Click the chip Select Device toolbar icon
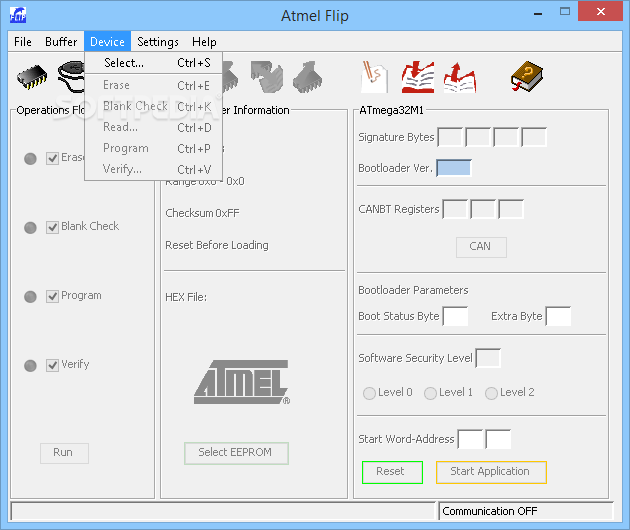 [x=32, y=77]
